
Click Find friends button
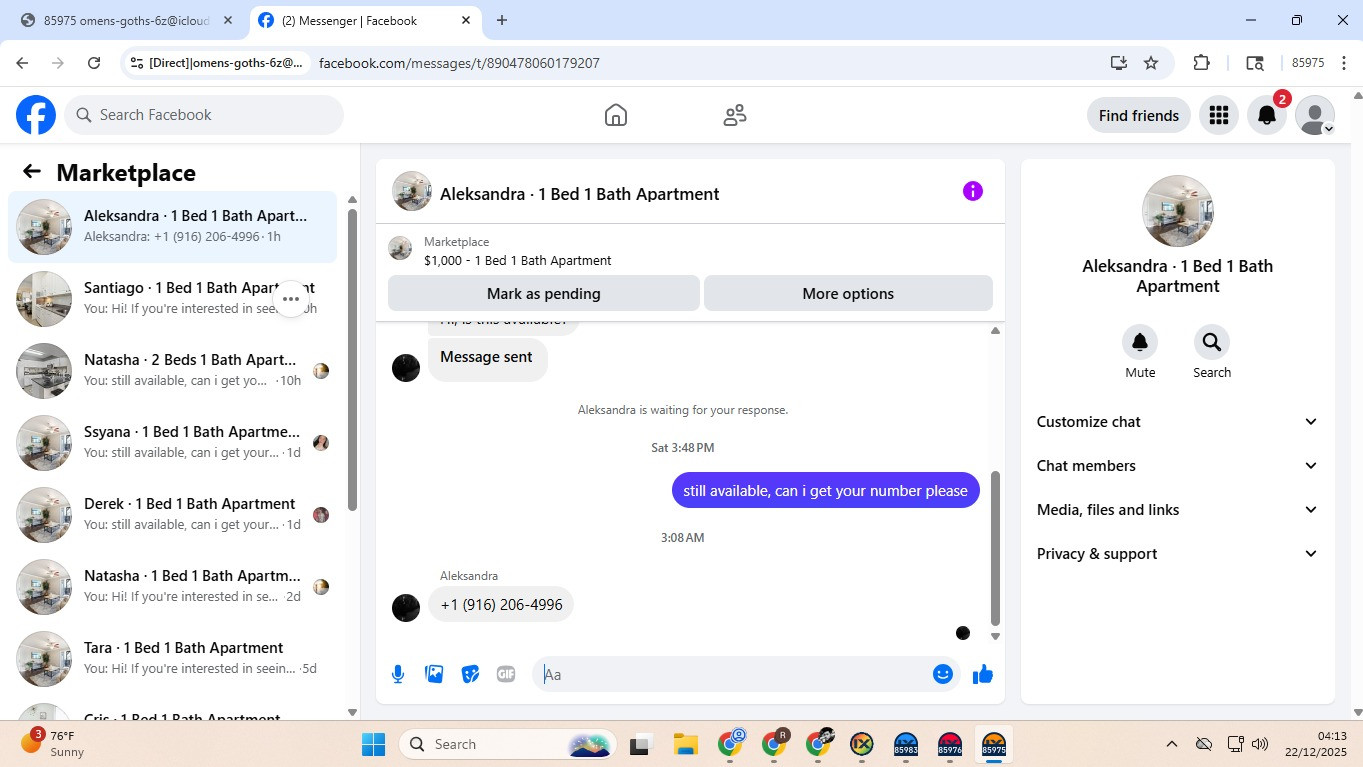coord(1139,115)
